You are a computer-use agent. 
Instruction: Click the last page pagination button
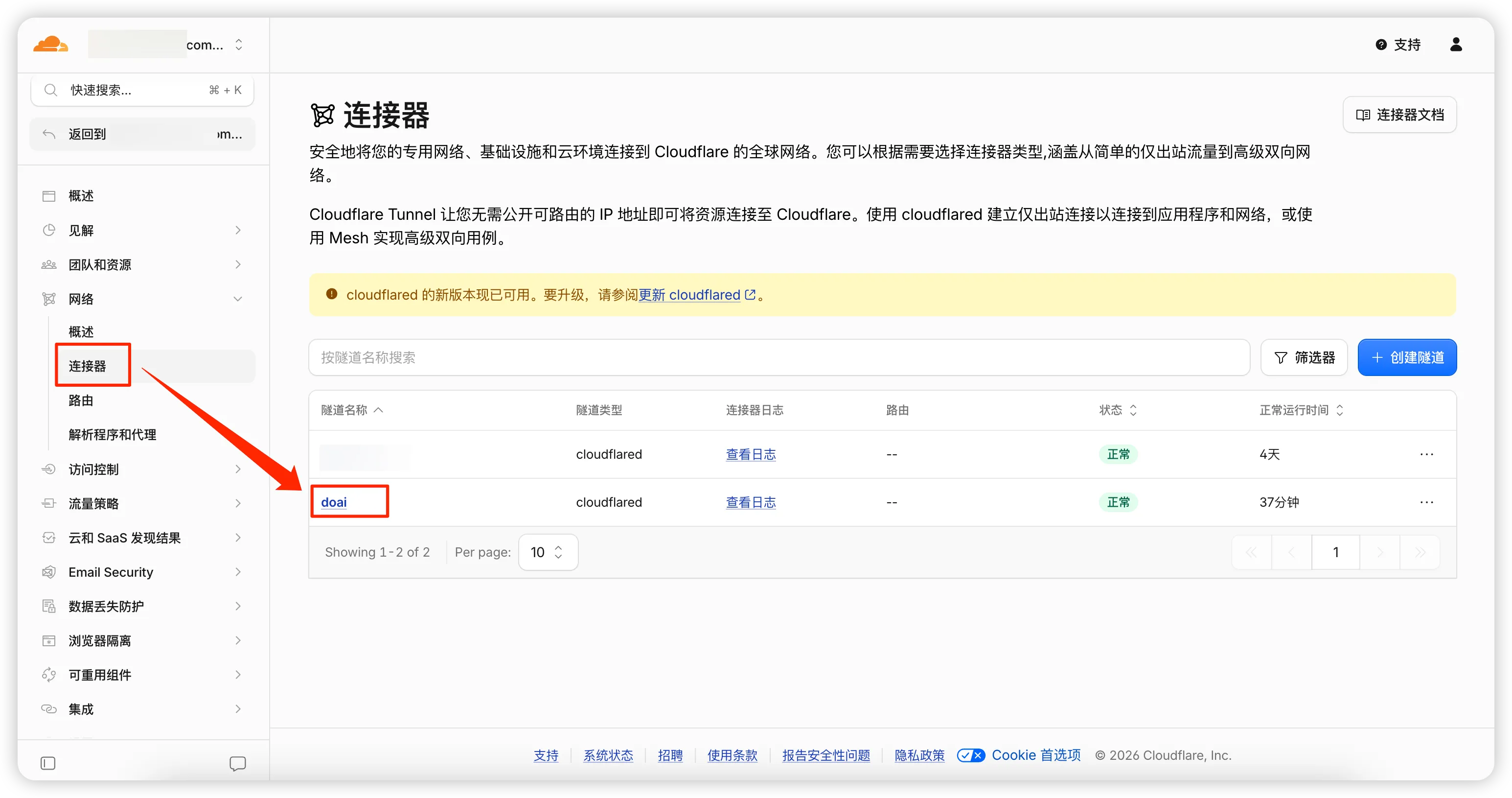coord(1420,552)
